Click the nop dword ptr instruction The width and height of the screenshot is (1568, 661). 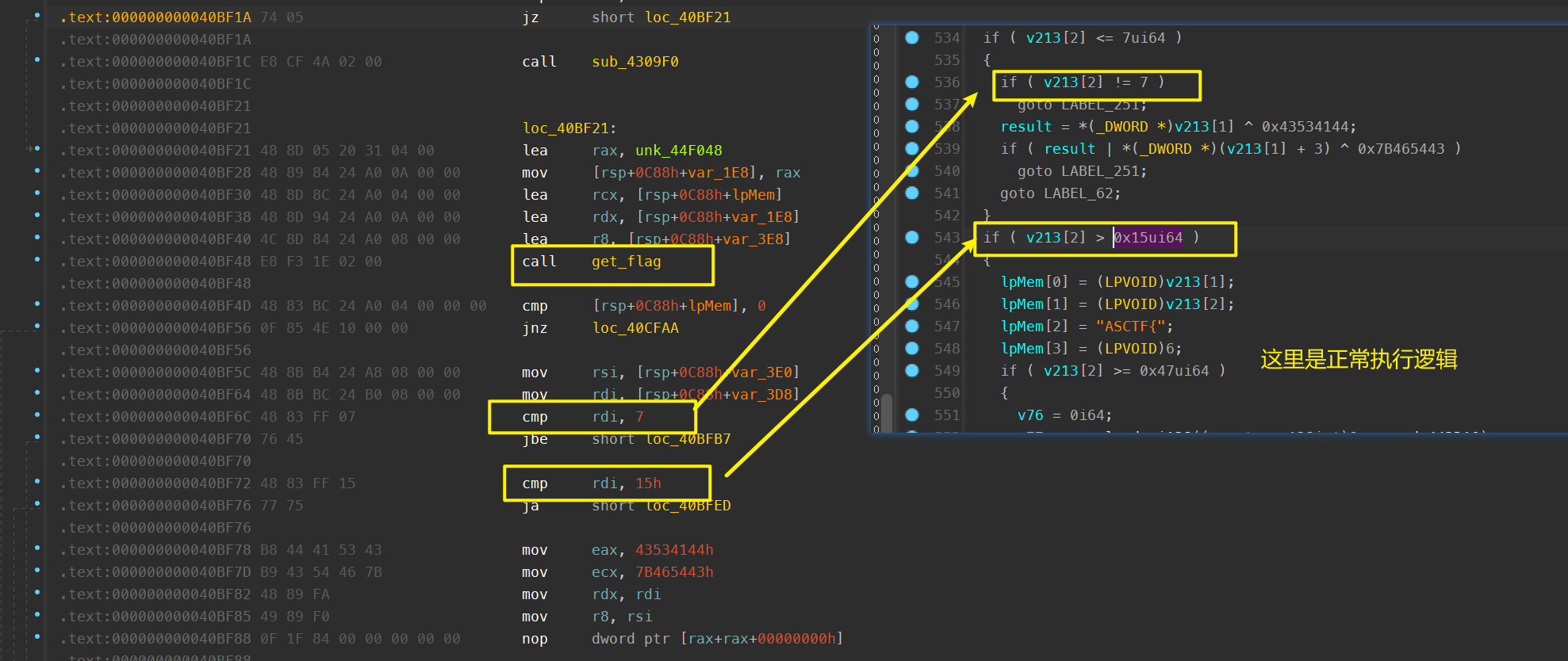pyautogui.click(x=682, y=639)
